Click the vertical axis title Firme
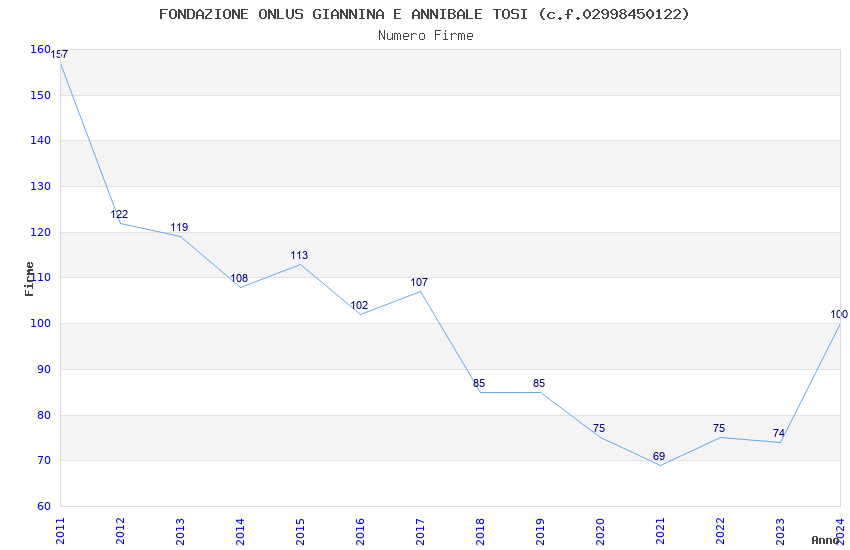The width and height of the screenshot is (850, 550). click(29, 279)
